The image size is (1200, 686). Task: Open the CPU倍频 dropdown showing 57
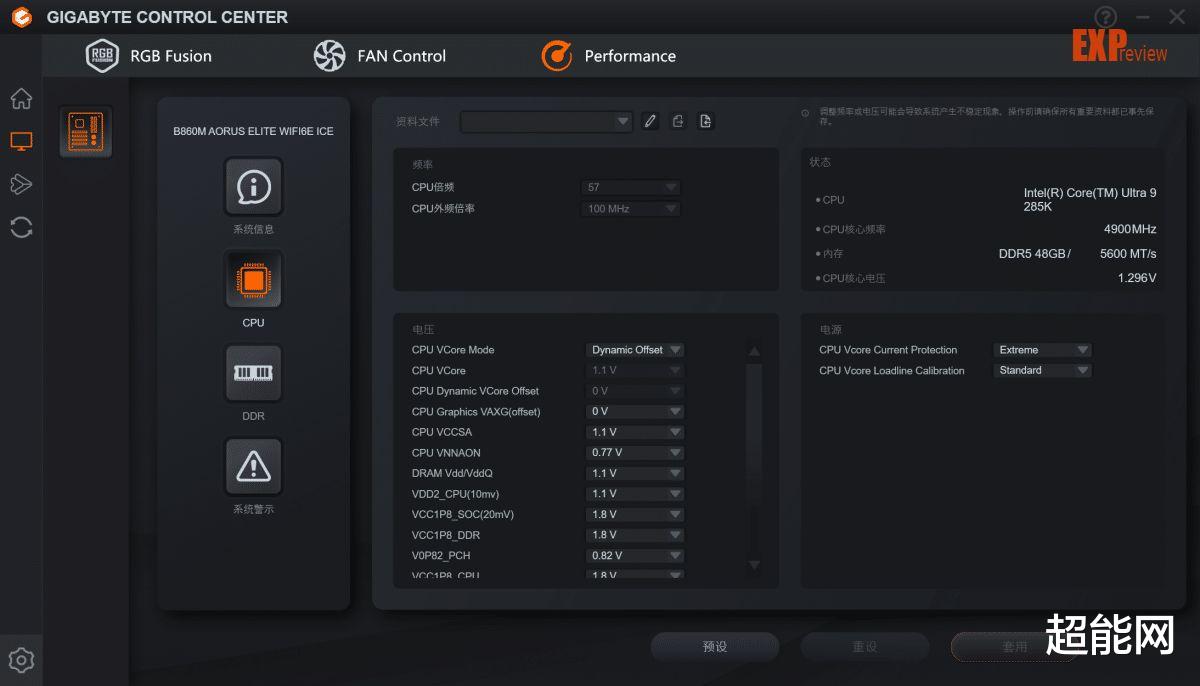point(631,187)
